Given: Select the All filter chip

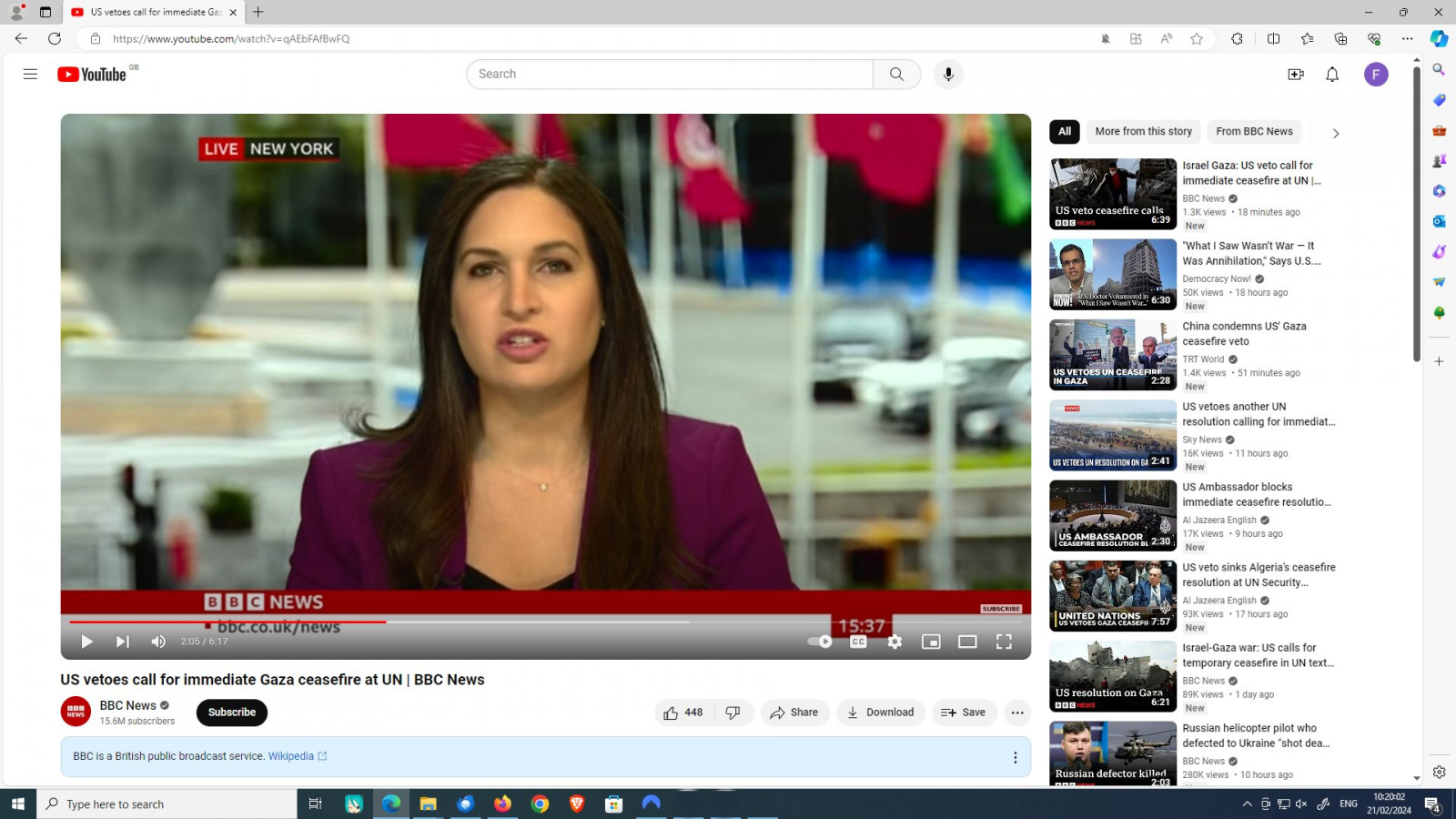Looking at the screenshot, I should 1065,132.
